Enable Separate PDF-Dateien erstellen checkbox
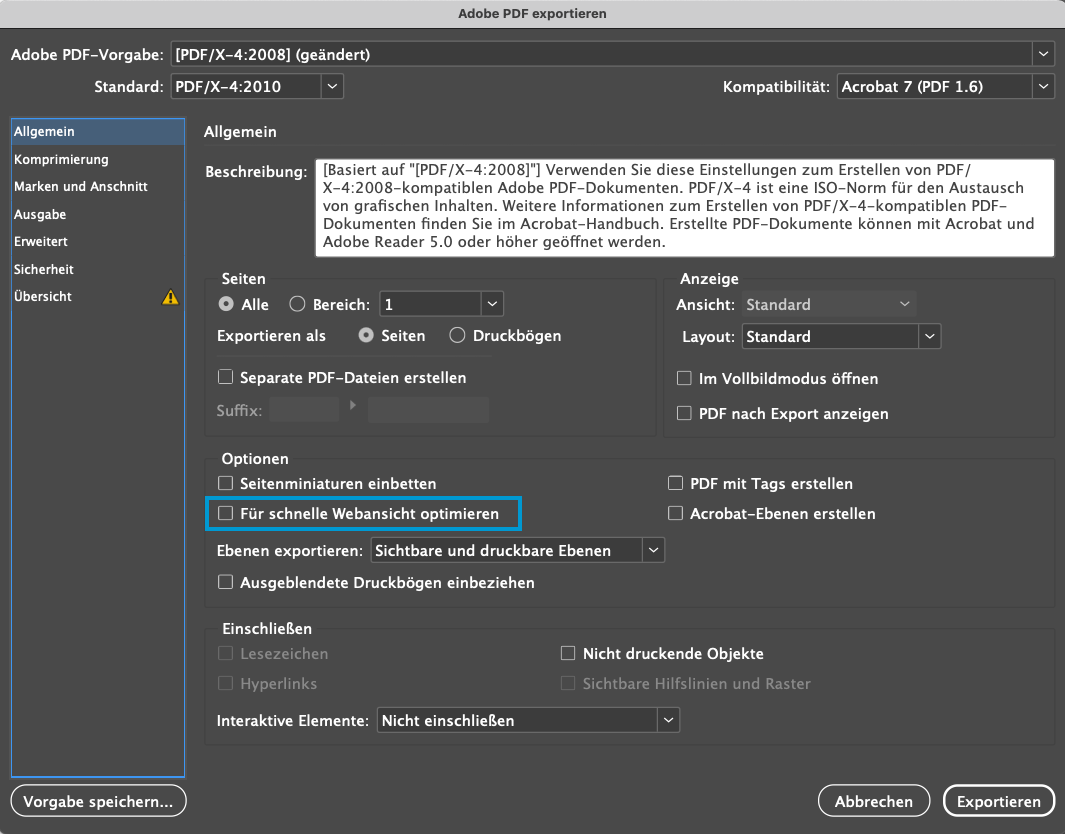The width and height of the screenshot is (1065, 834). [225, 377]
